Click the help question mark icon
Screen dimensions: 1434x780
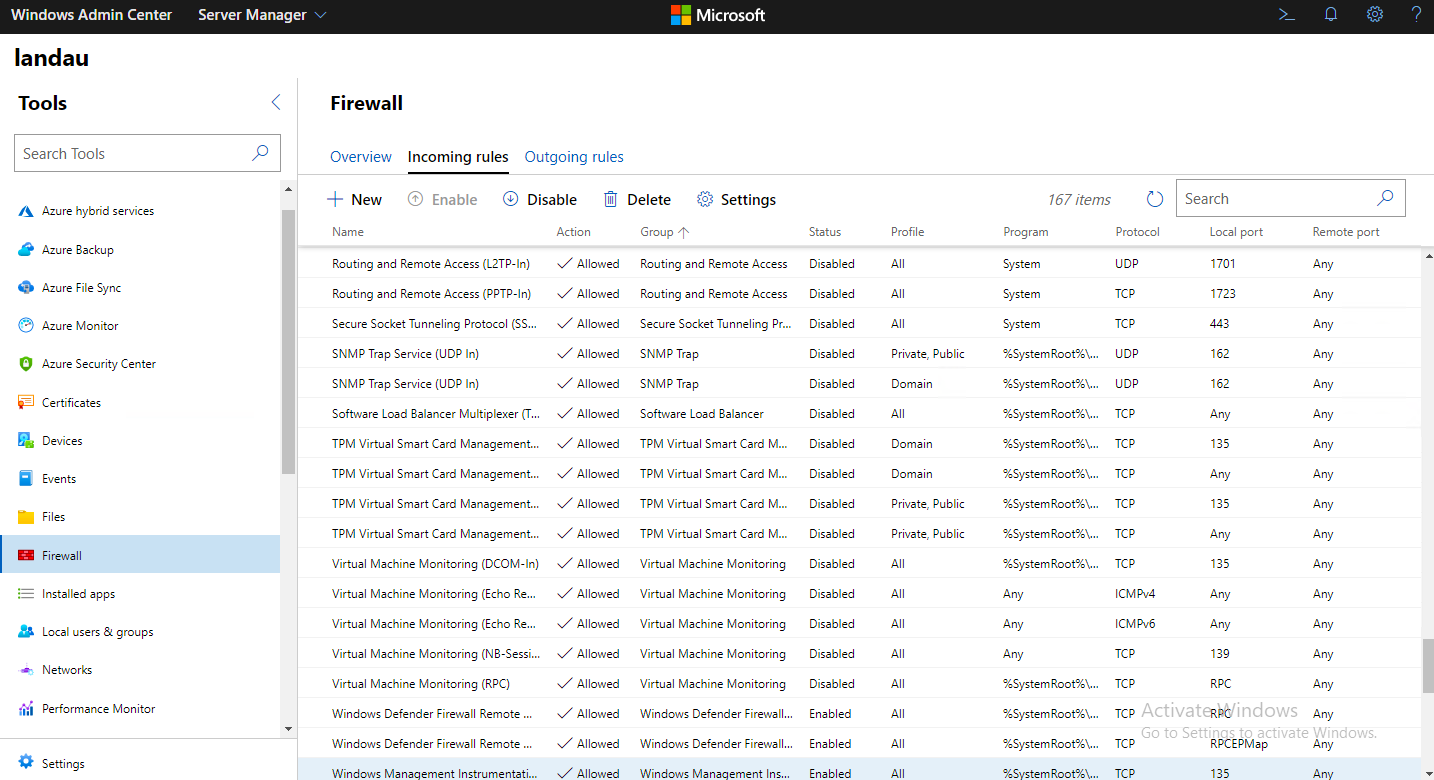pyautogui.click(x=1416, y=15)
